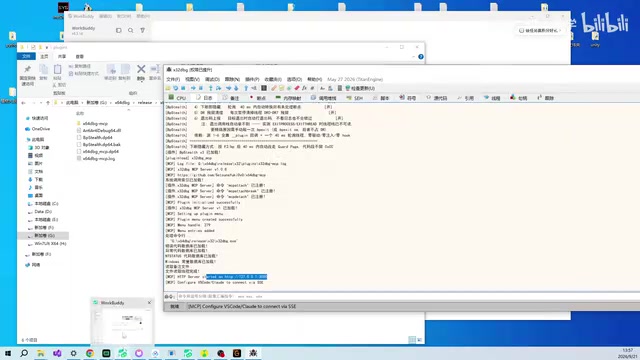Click the x32dbg bug icon on taskbar
The width and height of the screenshot is (640, 360).
pyautogui.click(x=253, y=353)
